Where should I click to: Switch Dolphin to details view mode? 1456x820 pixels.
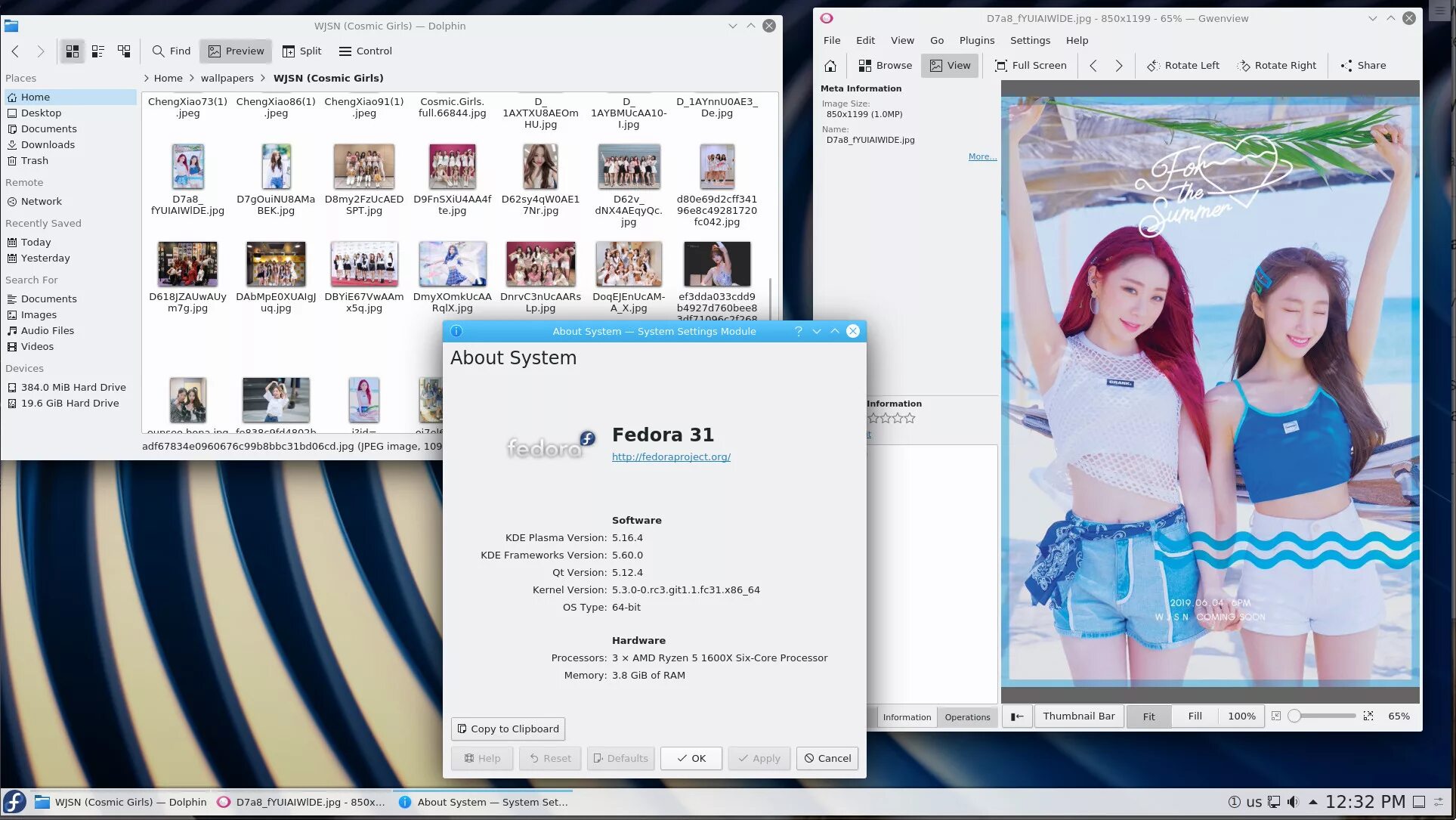click(x=124, y=51)
